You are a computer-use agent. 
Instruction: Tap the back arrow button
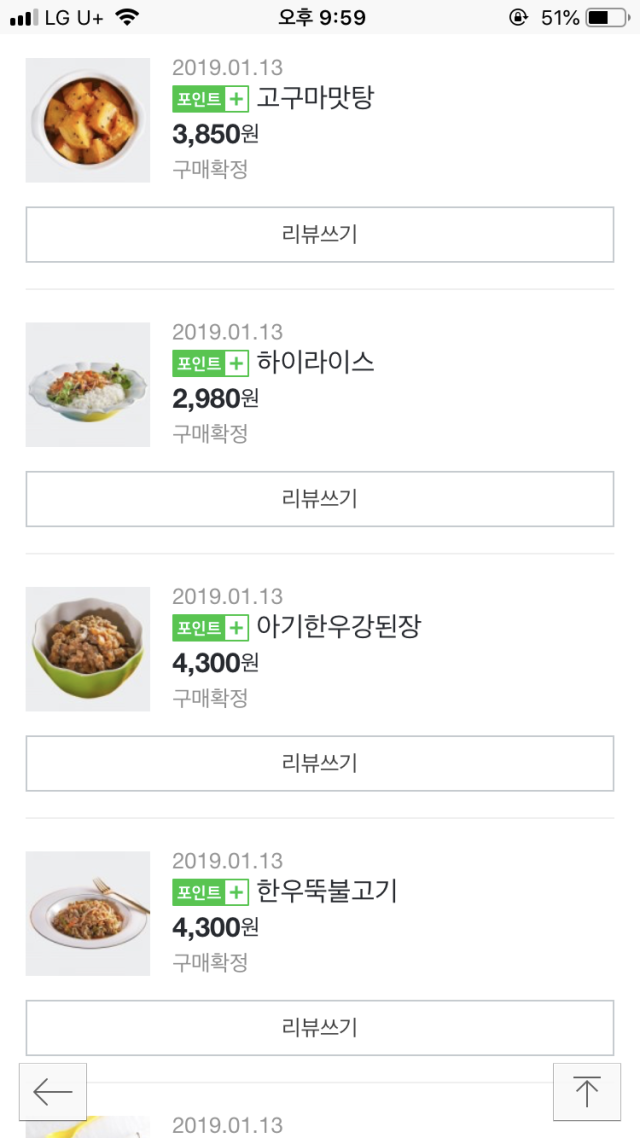click(x=53, y=1092)
